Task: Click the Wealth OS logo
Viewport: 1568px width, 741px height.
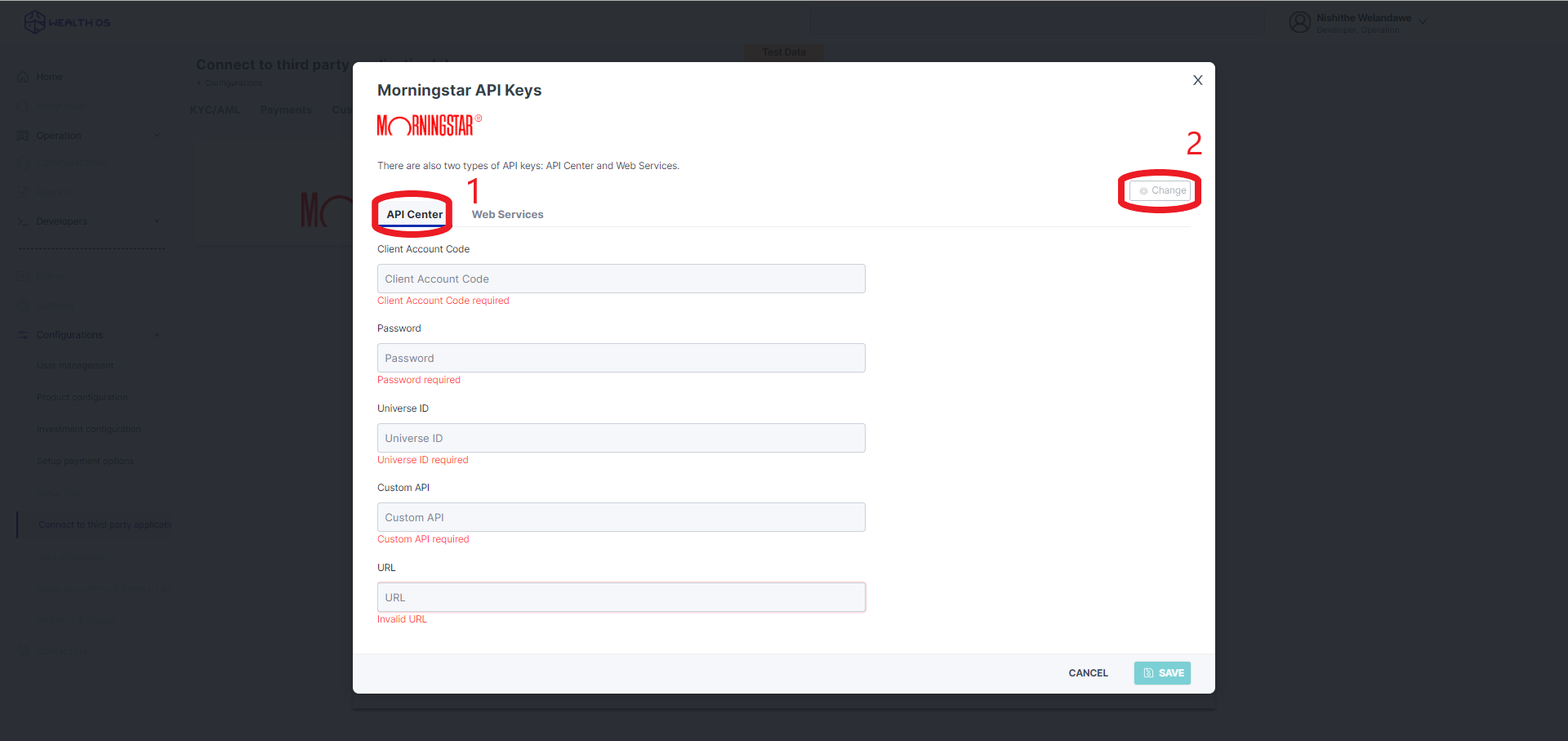Action: coord(68,22)
